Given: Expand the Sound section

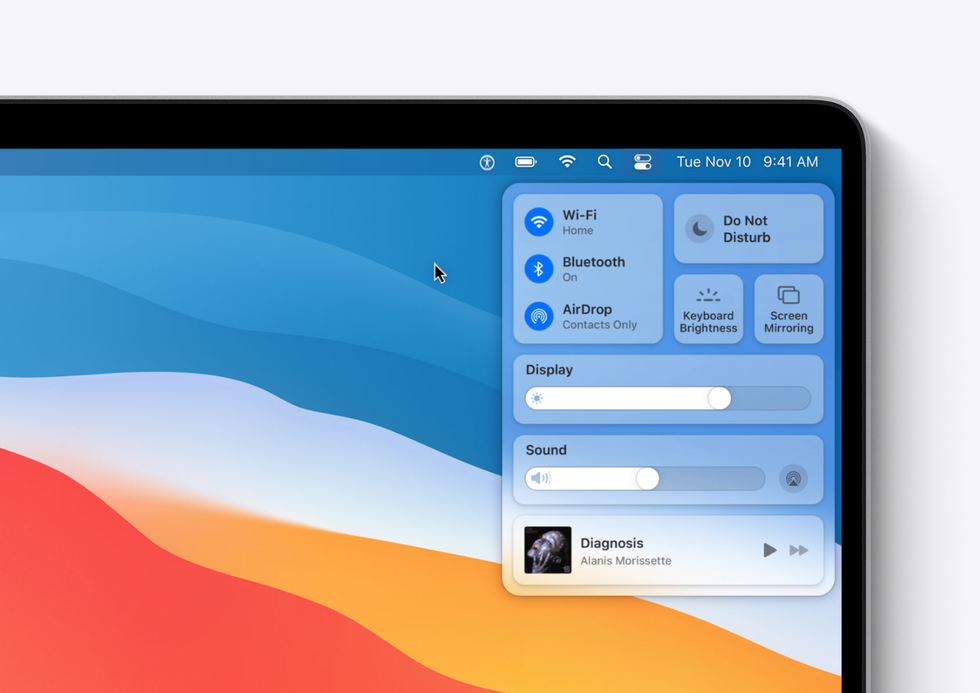Looking at the screenshot, I should 546,450.
